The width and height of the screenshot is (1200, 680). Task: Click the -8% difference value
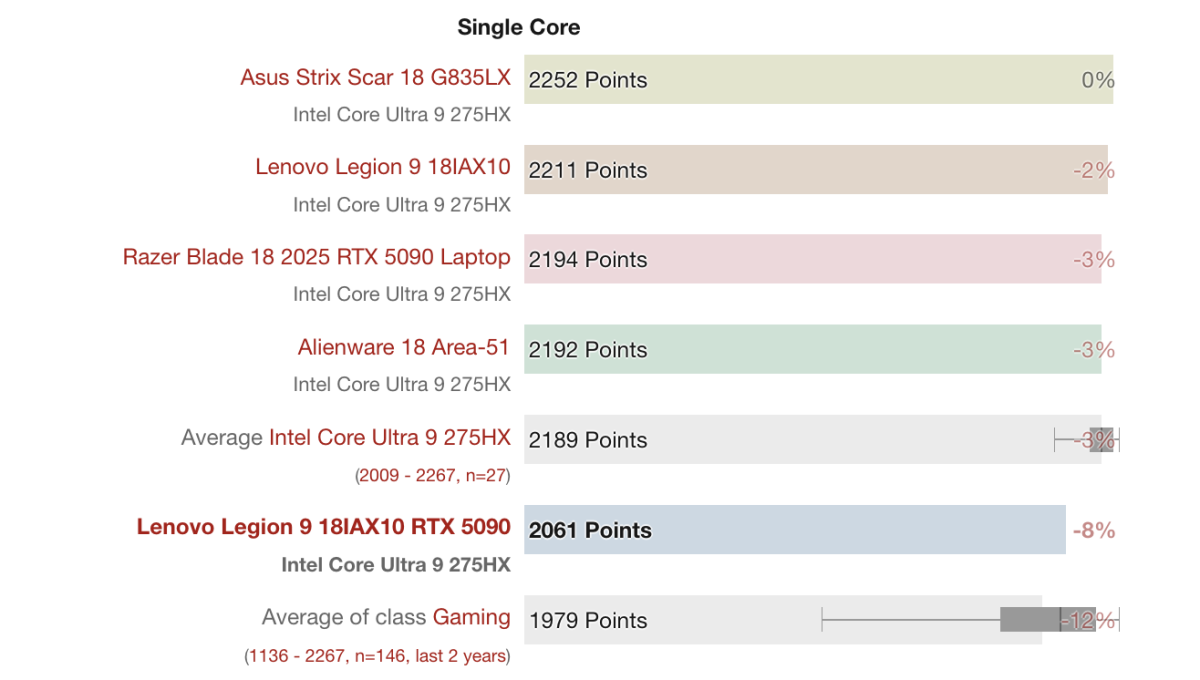(x=1093, y=530)
